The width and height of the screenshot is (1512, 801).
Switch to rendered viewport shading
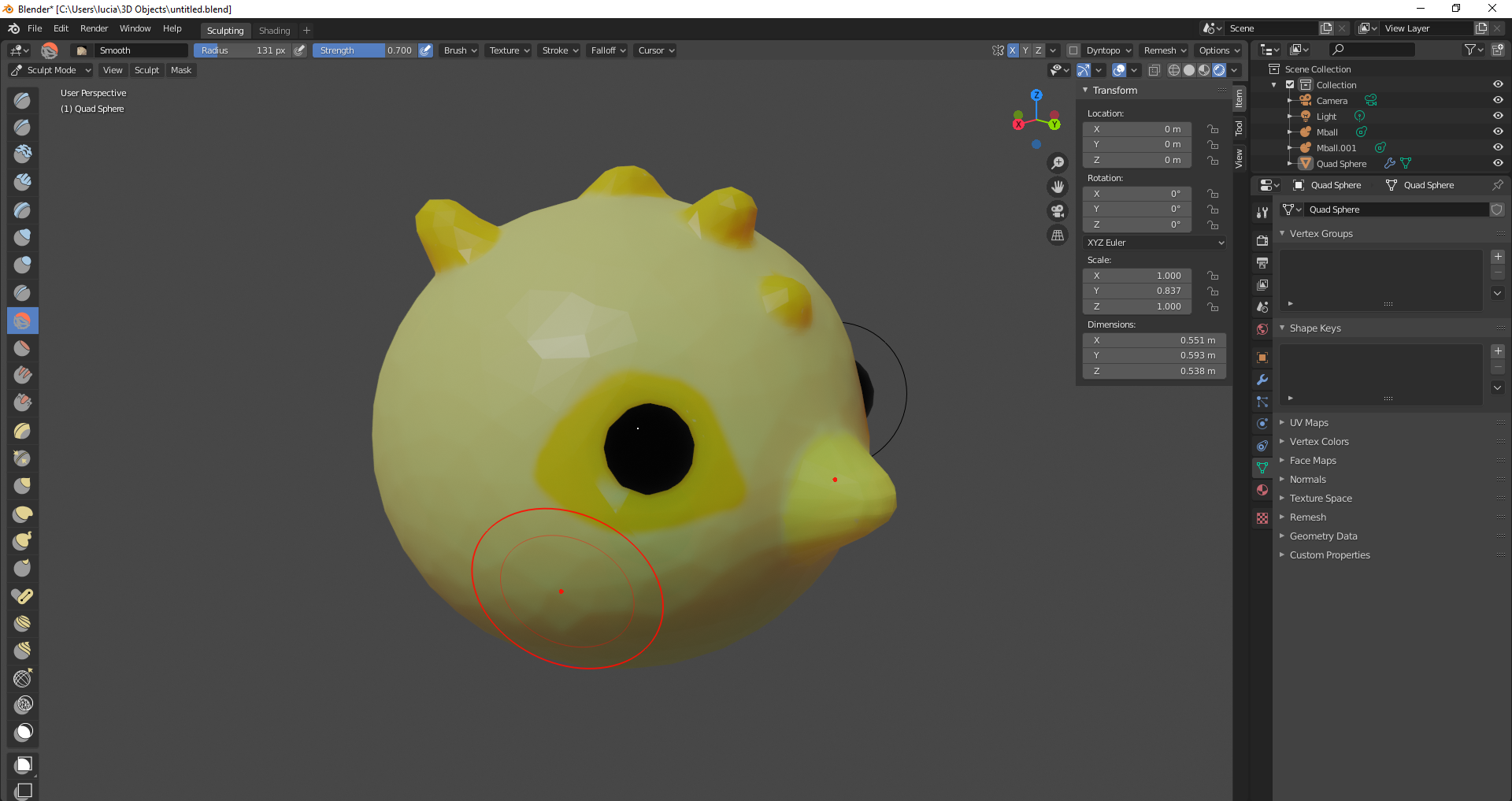point(1219,70)
